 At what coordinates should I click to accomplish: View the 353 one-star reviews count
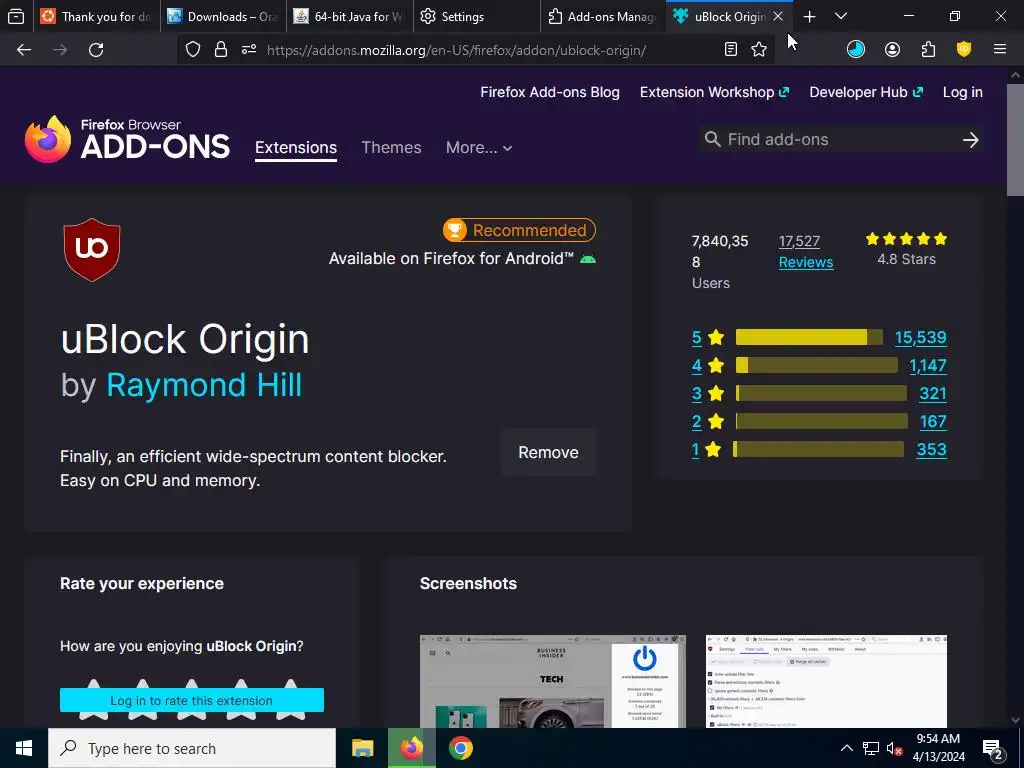coord(931,449)
